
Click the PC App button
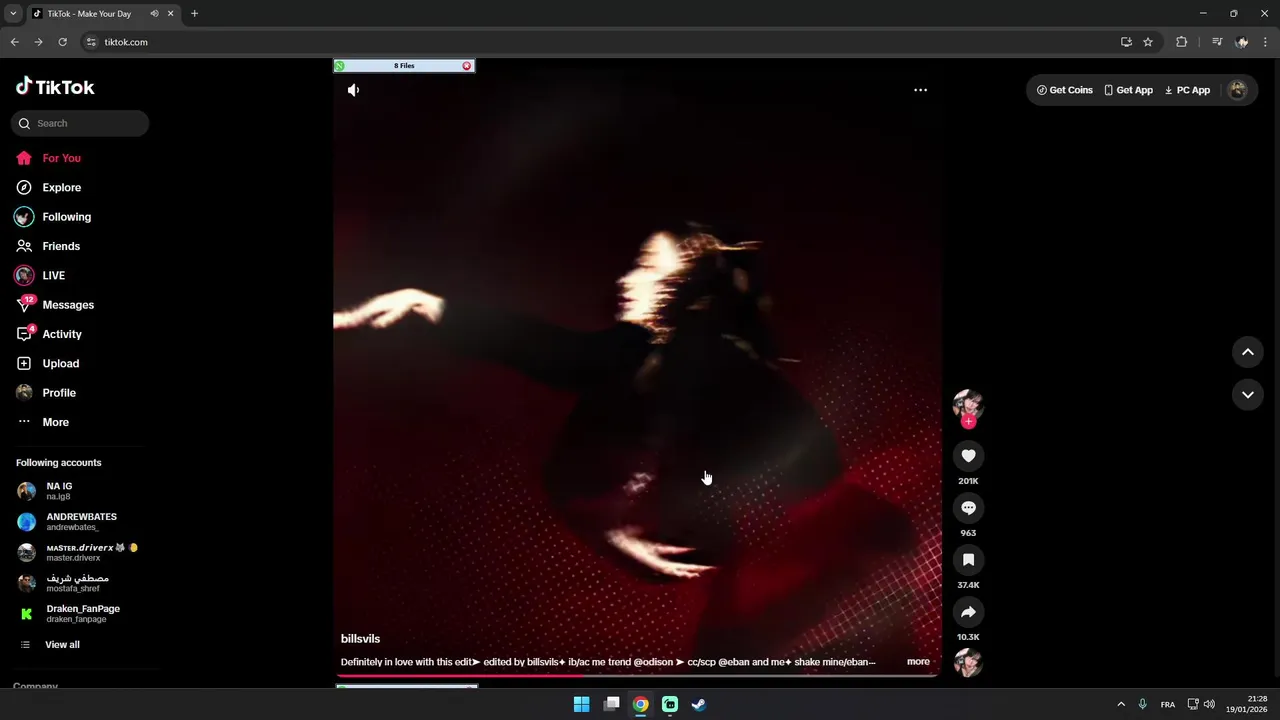(1187, 90)
